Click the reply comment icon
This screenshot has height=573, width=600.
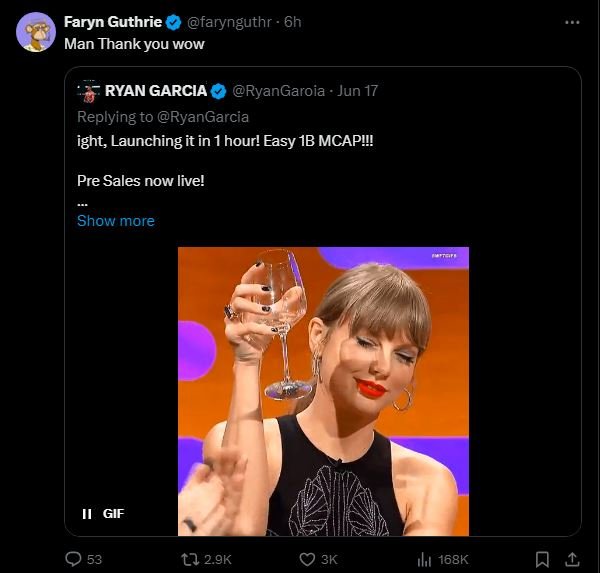(x=73, y=558)
